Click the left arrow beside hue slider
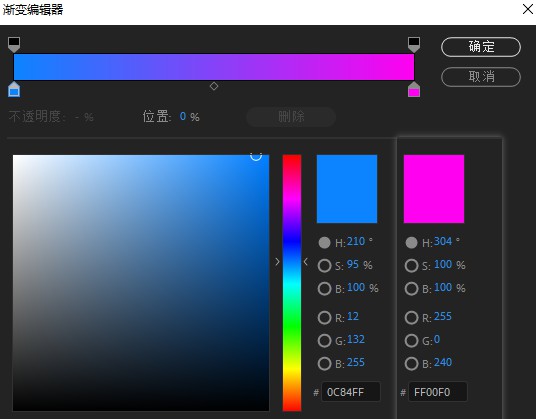 click(306, 262)
